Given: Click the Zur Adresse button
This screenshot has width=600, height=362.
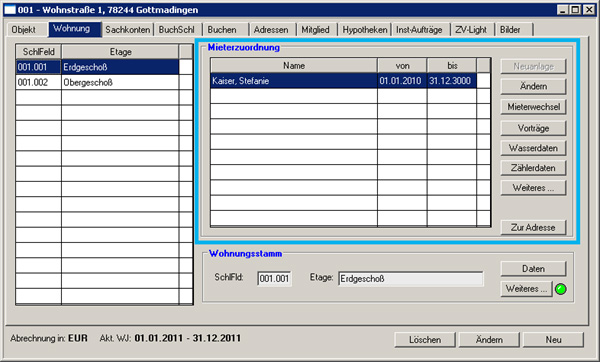Looking at the screenshot, I should pos(533,227).
